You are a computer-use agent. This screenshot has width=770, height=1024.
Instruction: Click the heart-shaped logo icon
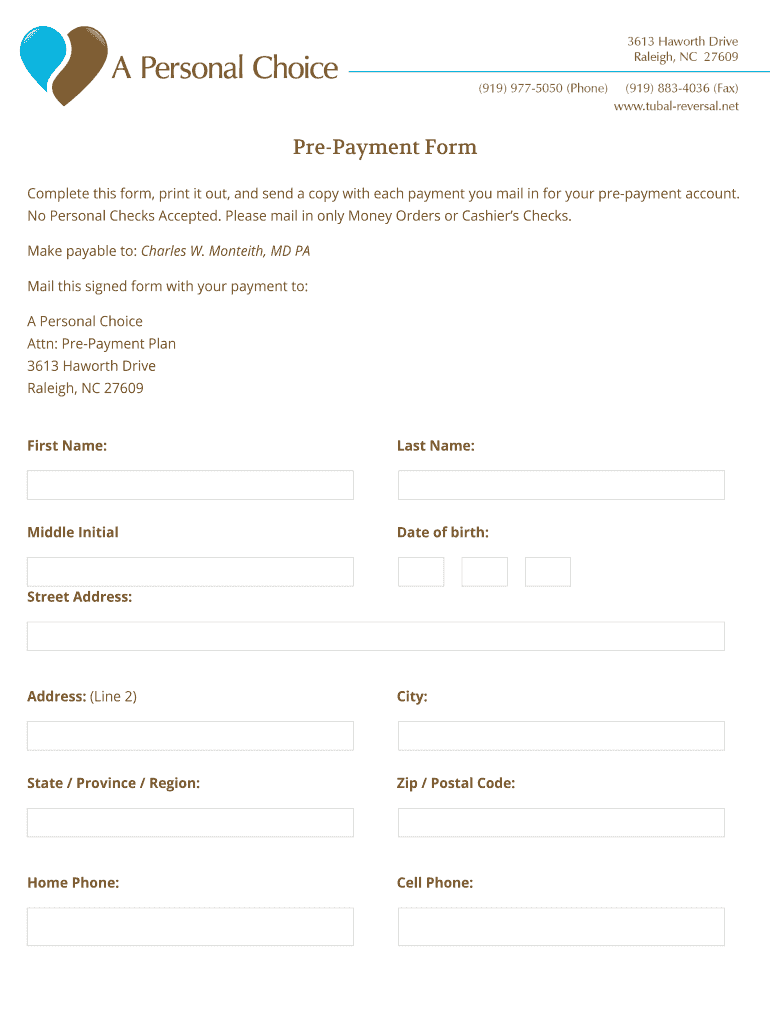coord(63,65)
